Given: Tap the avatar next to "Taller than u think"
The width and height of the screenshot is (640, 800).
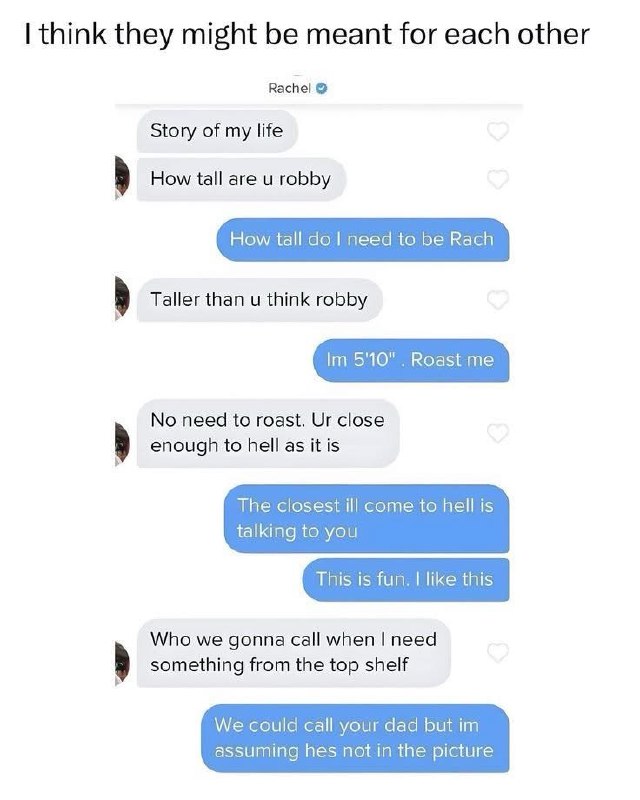Looking at the screenshot, I should coord(122,298).
